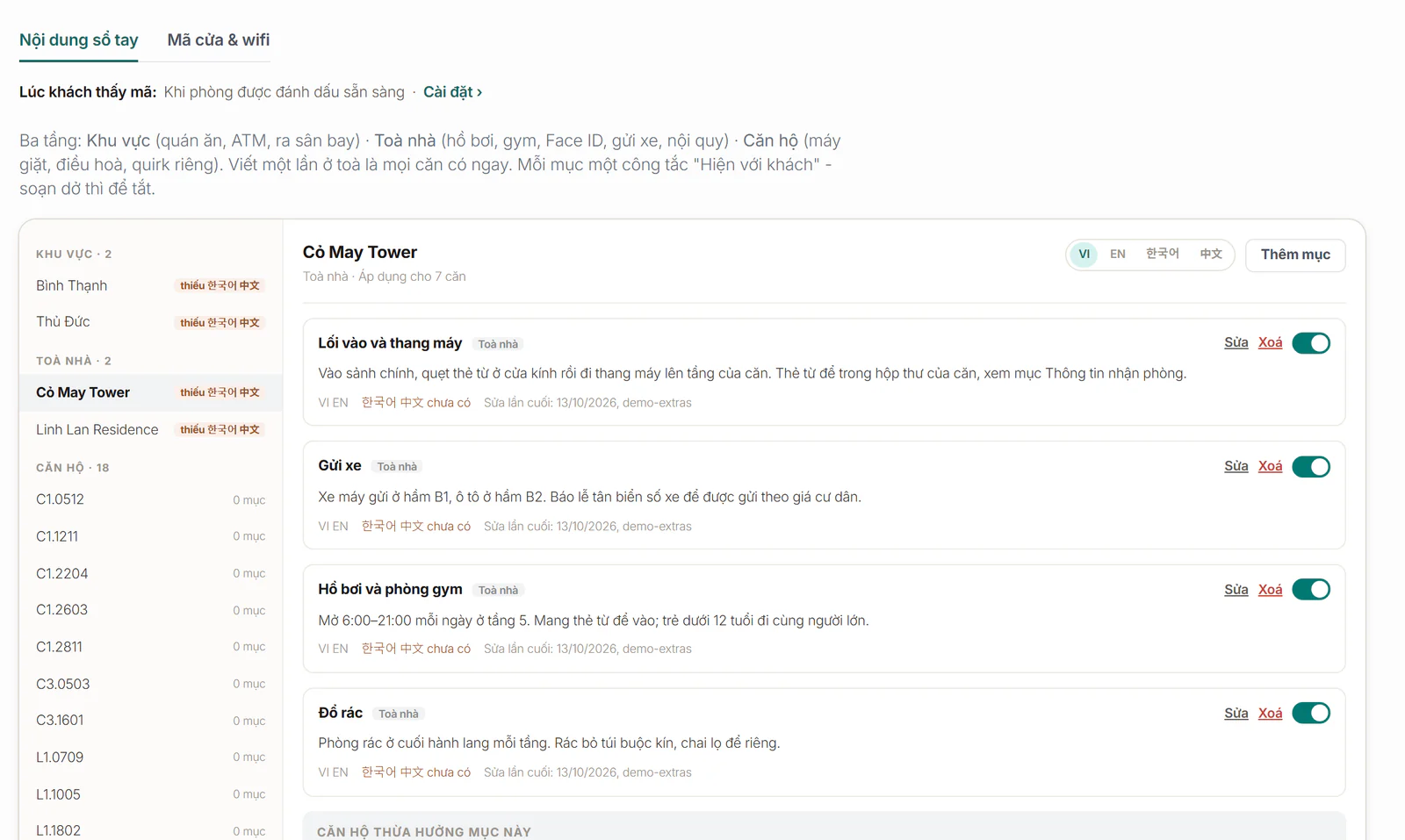Open apartment L1.1802
1405x840 pixels.
(150, 830)
